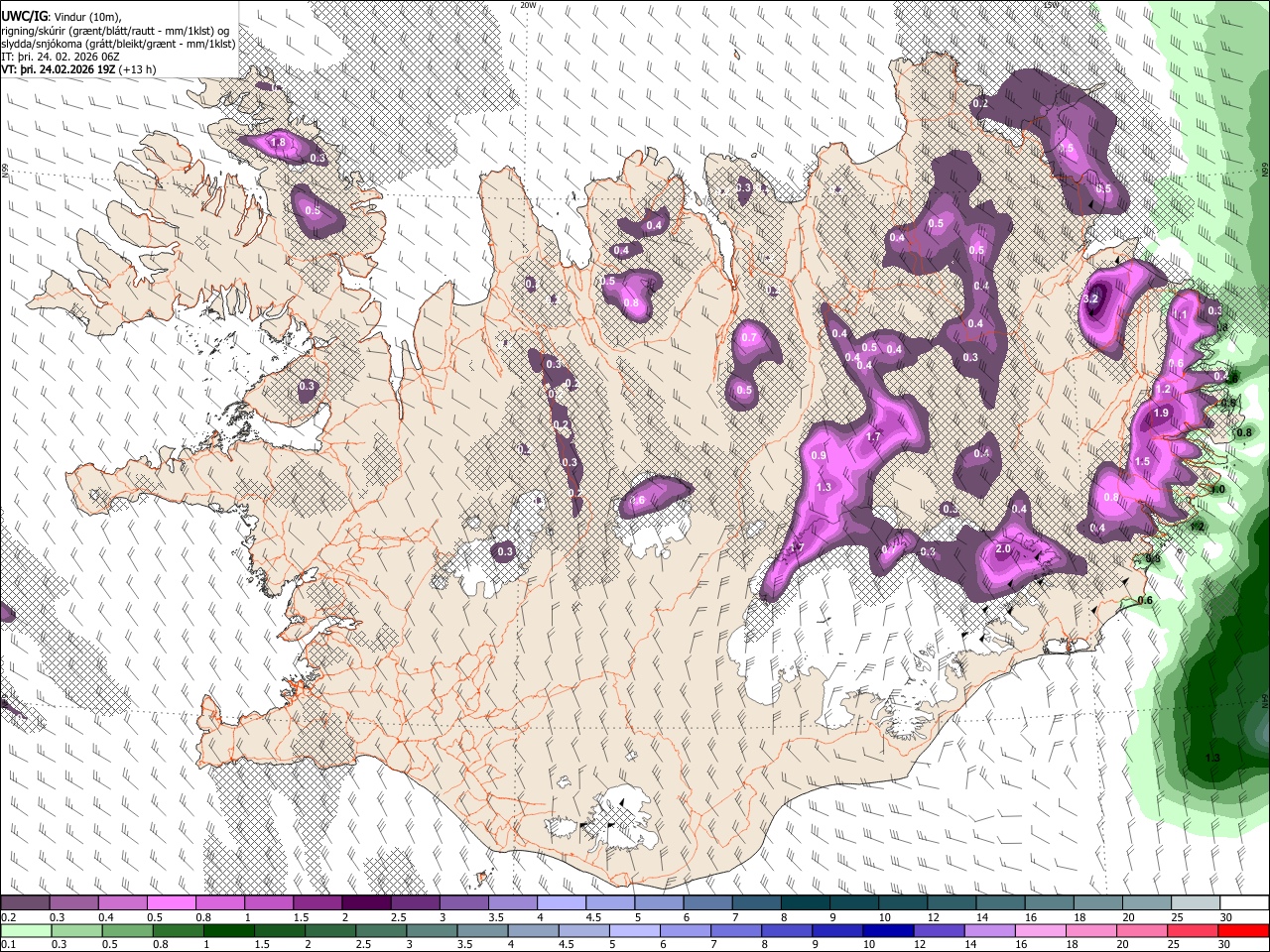Image resolution: width=1270 pixels, height=952 pixels.
Task: Select the 0.2 label under the snow legend
Action: click(9, 917)
